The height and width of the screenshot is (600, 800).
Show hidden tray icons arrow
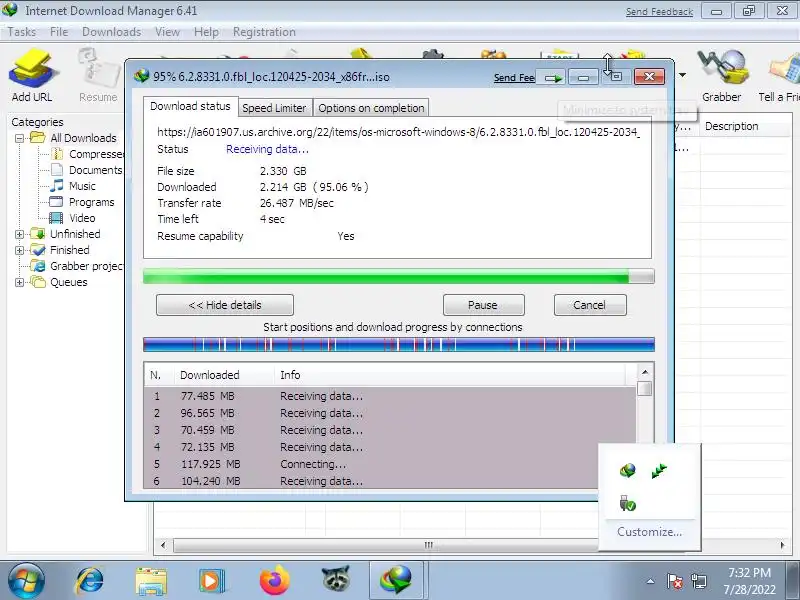click(x=651, y=581)
